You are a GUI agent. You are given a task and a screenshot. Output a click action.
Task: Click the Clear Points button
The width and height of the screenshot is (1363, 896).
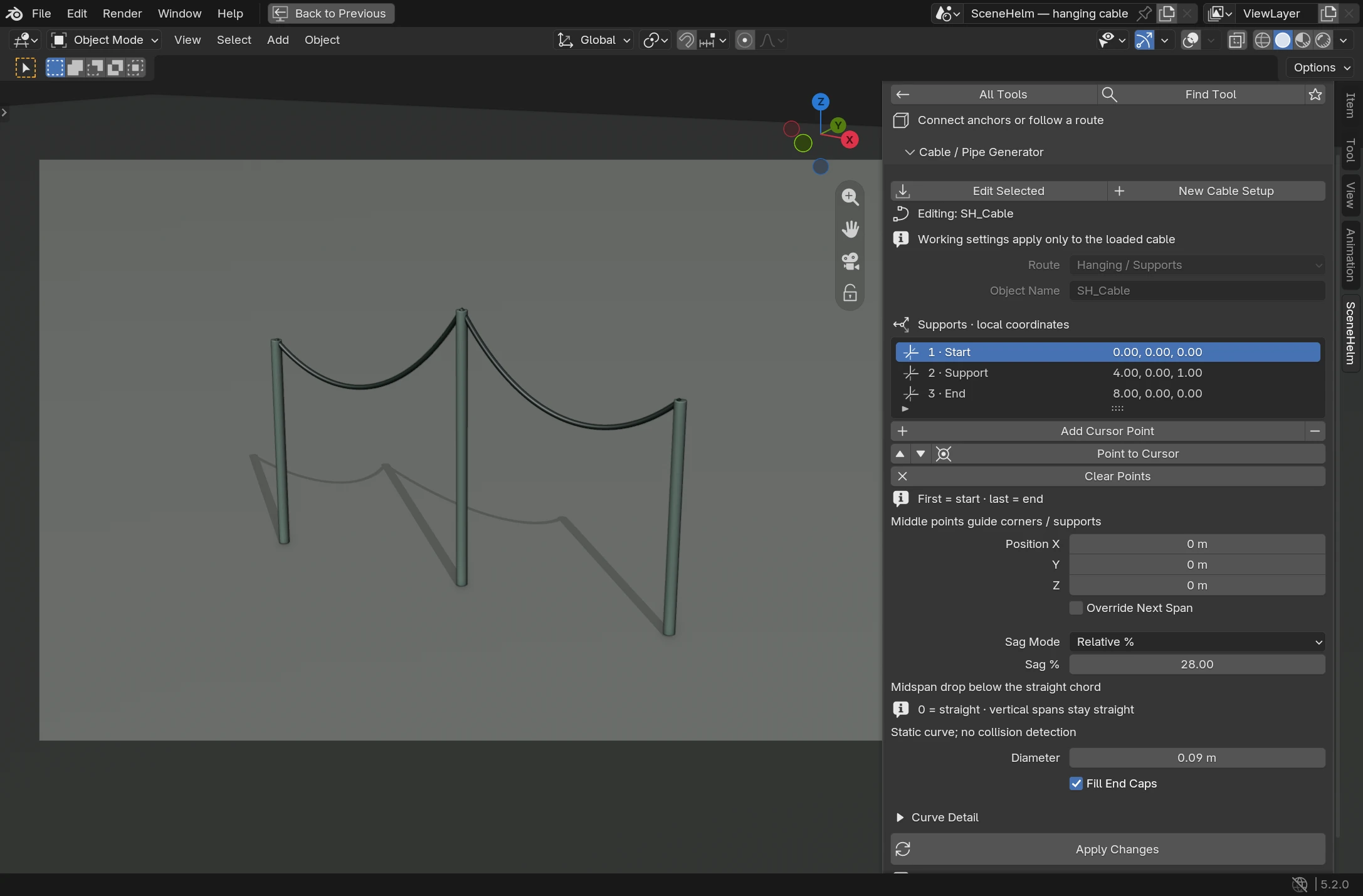pos(1108,476)
